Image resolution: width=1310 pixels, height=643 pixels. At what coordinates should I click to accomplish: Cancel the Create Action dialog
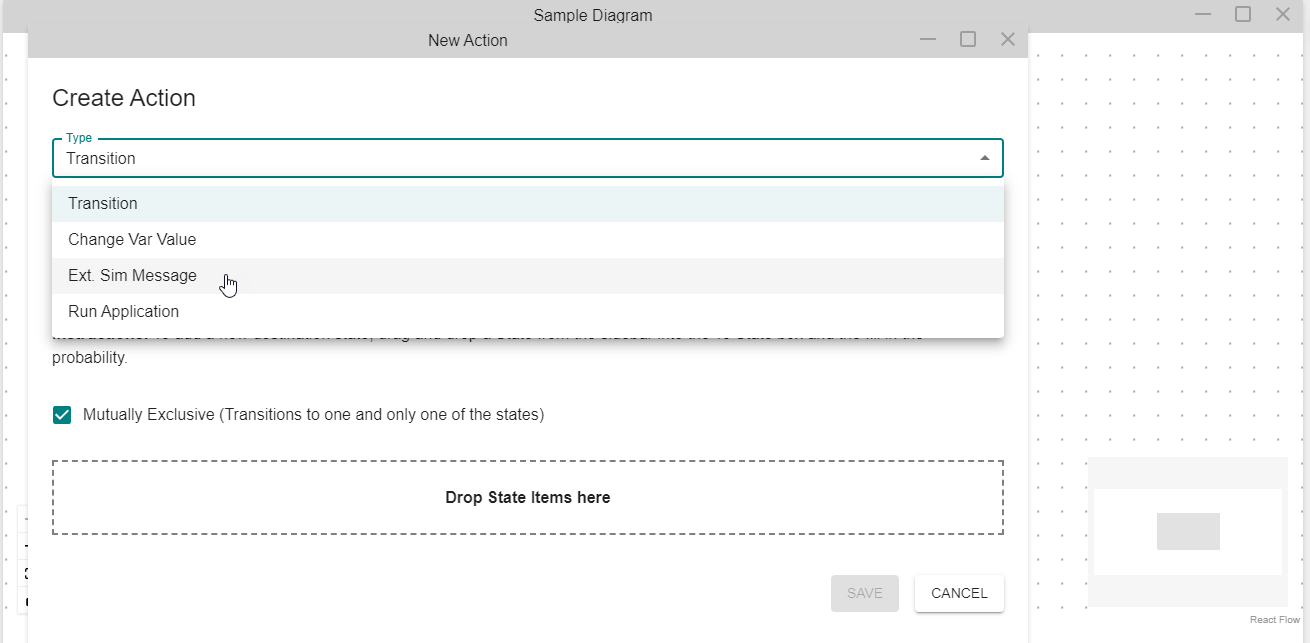click(x=959, y=593)
